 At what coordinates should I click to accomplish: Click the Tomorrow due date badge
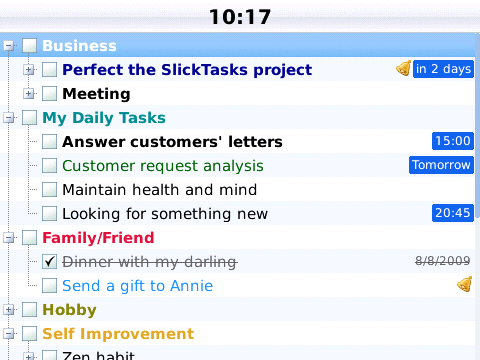point(441,165)
